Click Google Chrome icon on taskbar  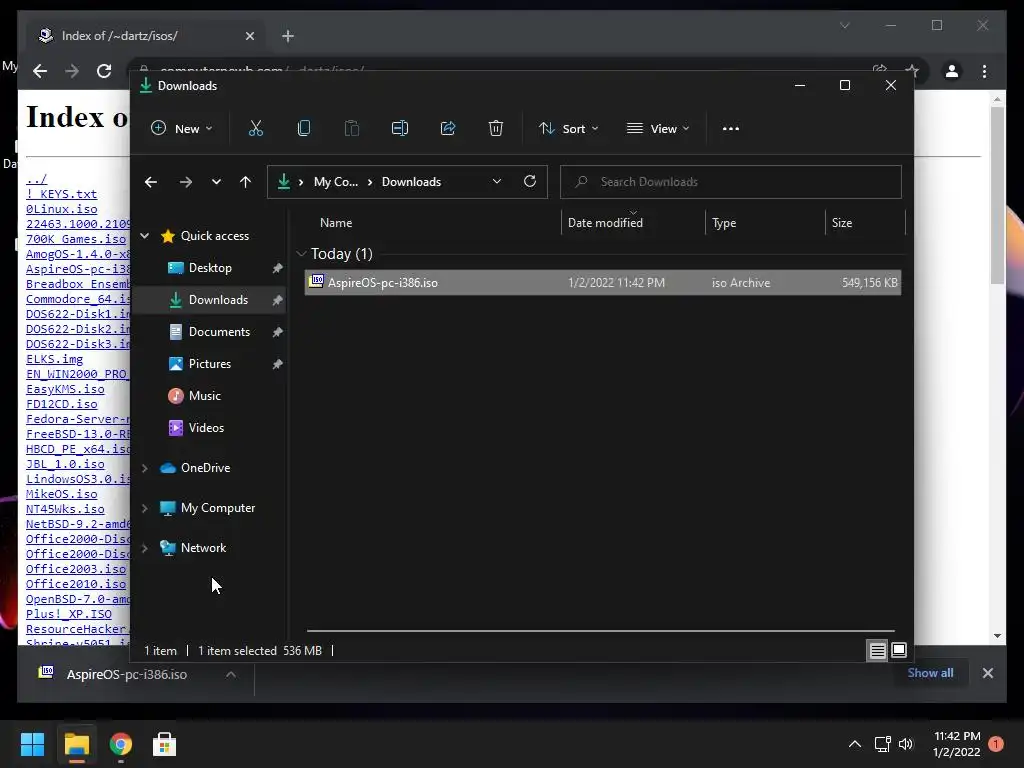[x=121, y=744]
